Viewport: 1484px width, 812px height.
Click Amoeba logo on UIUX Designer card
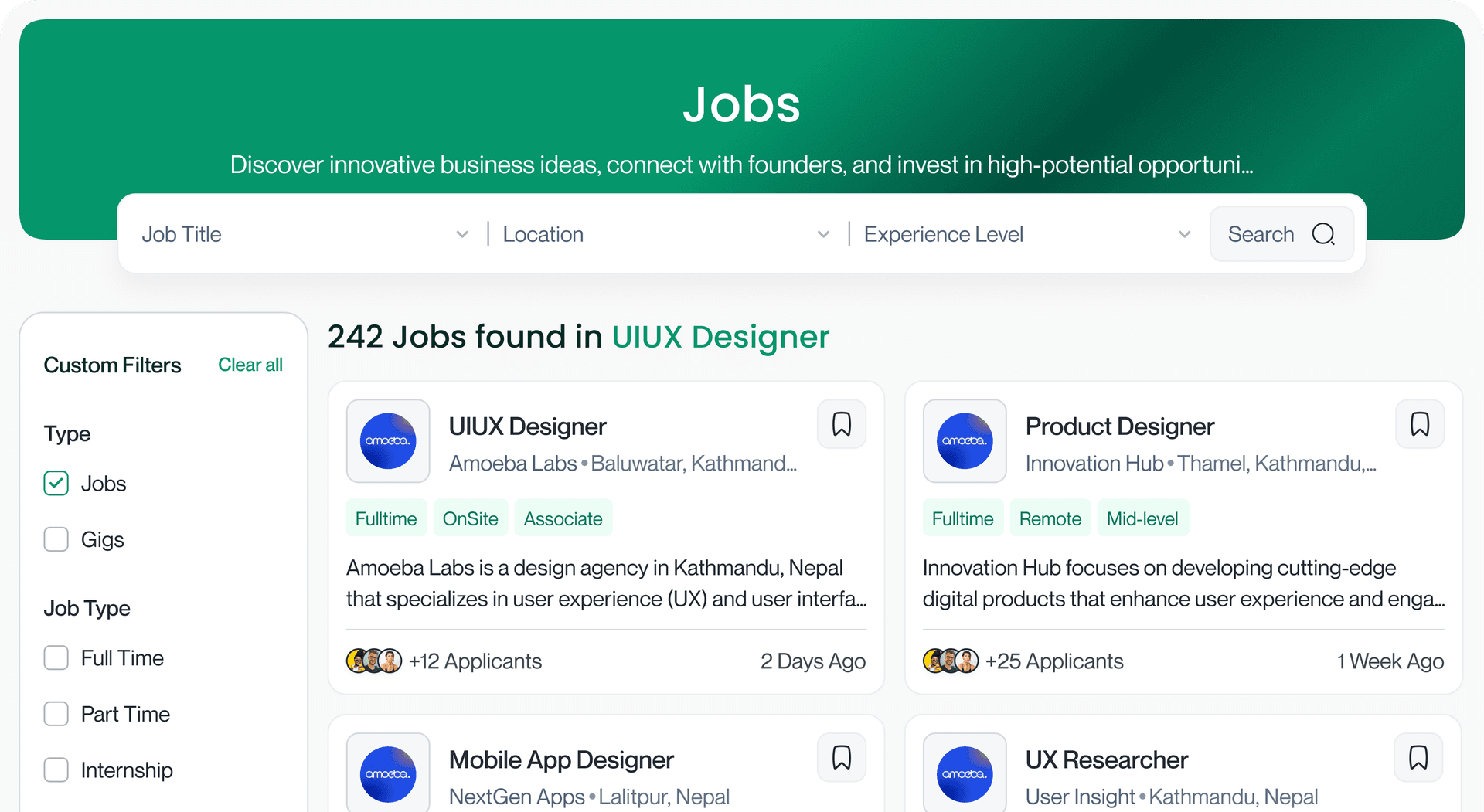pyautogui.click(x=388, y=441)
